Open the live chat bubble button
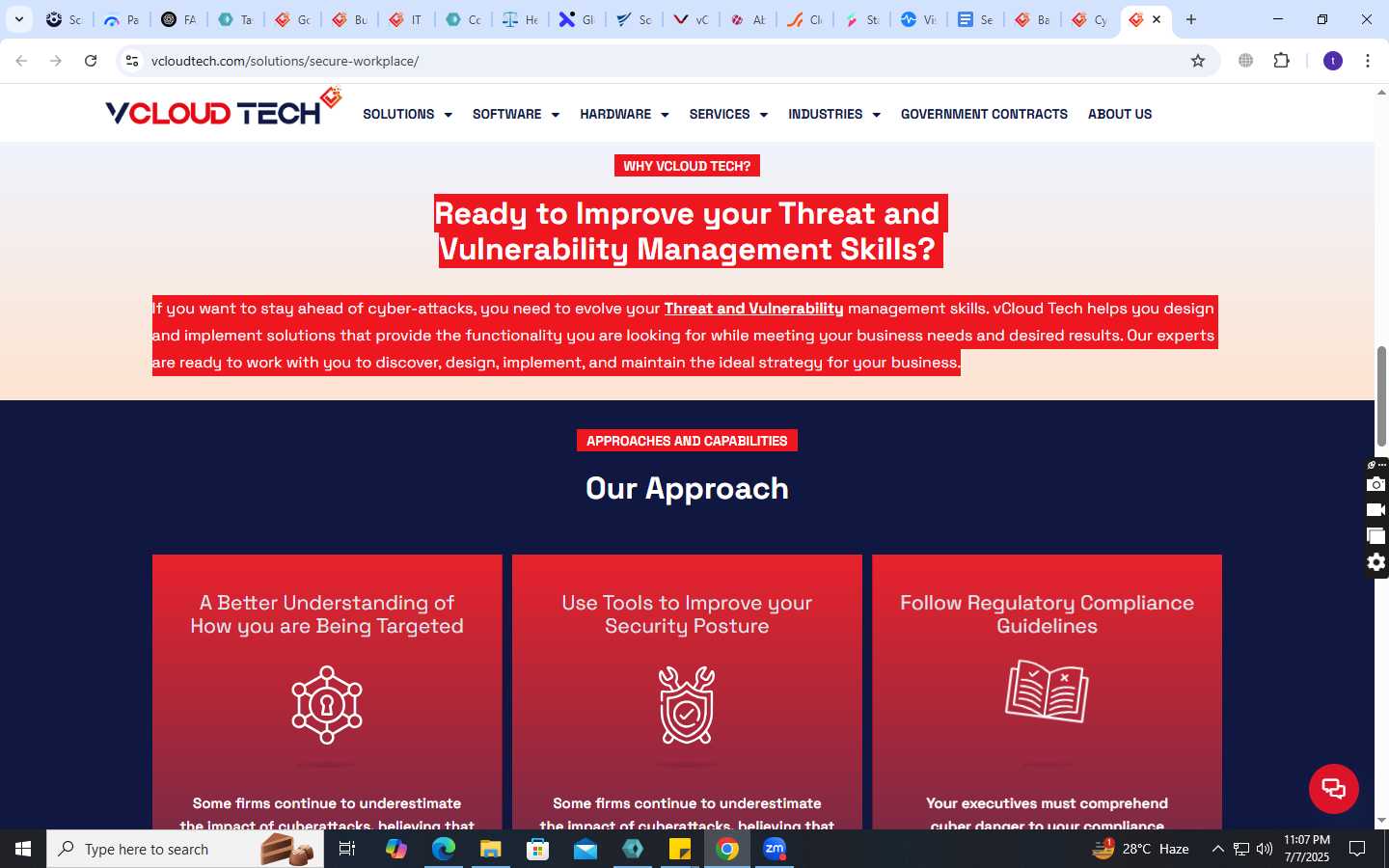 [1333, 788]
